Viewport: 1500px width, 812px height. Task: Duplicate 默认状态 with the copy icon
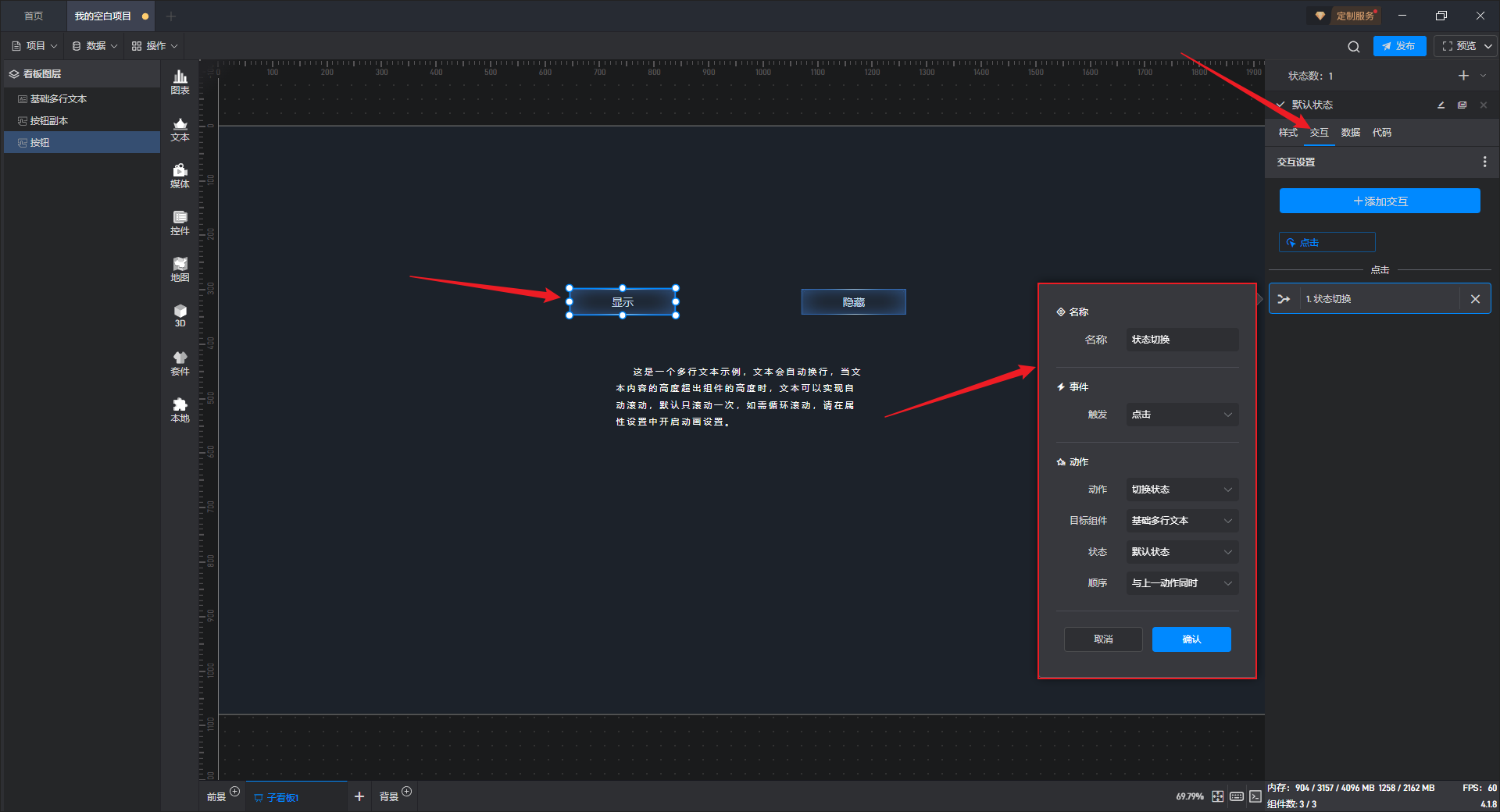[x=1462, y=105]
